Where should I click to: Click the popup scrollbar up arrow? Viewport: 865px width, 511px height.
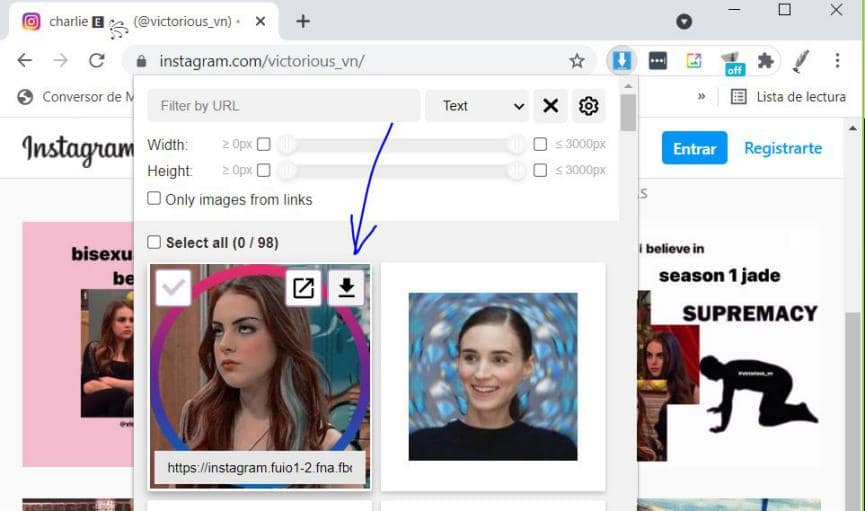click(x=628, y=86)
